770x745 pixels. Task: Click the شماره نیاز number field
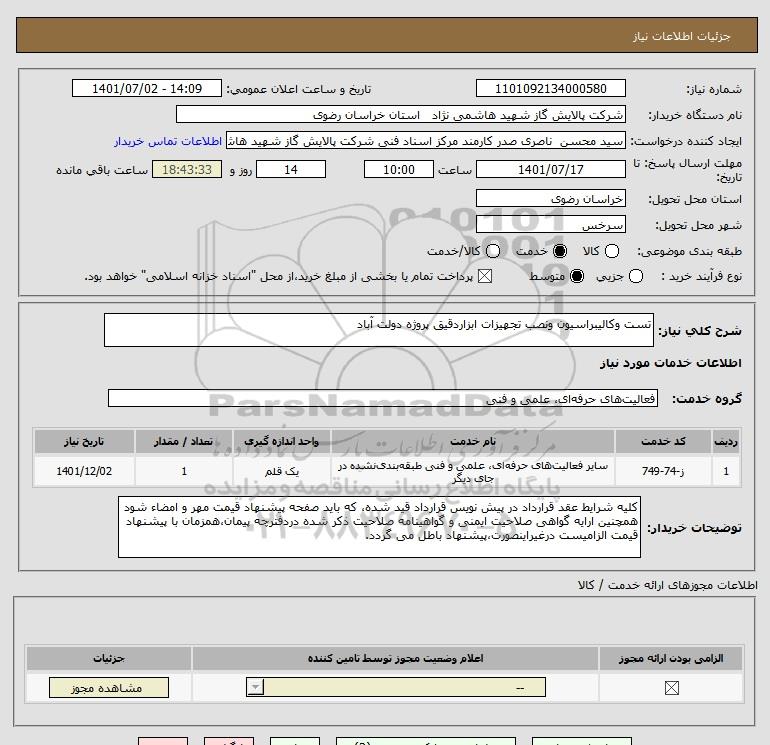tap(550, 88)
